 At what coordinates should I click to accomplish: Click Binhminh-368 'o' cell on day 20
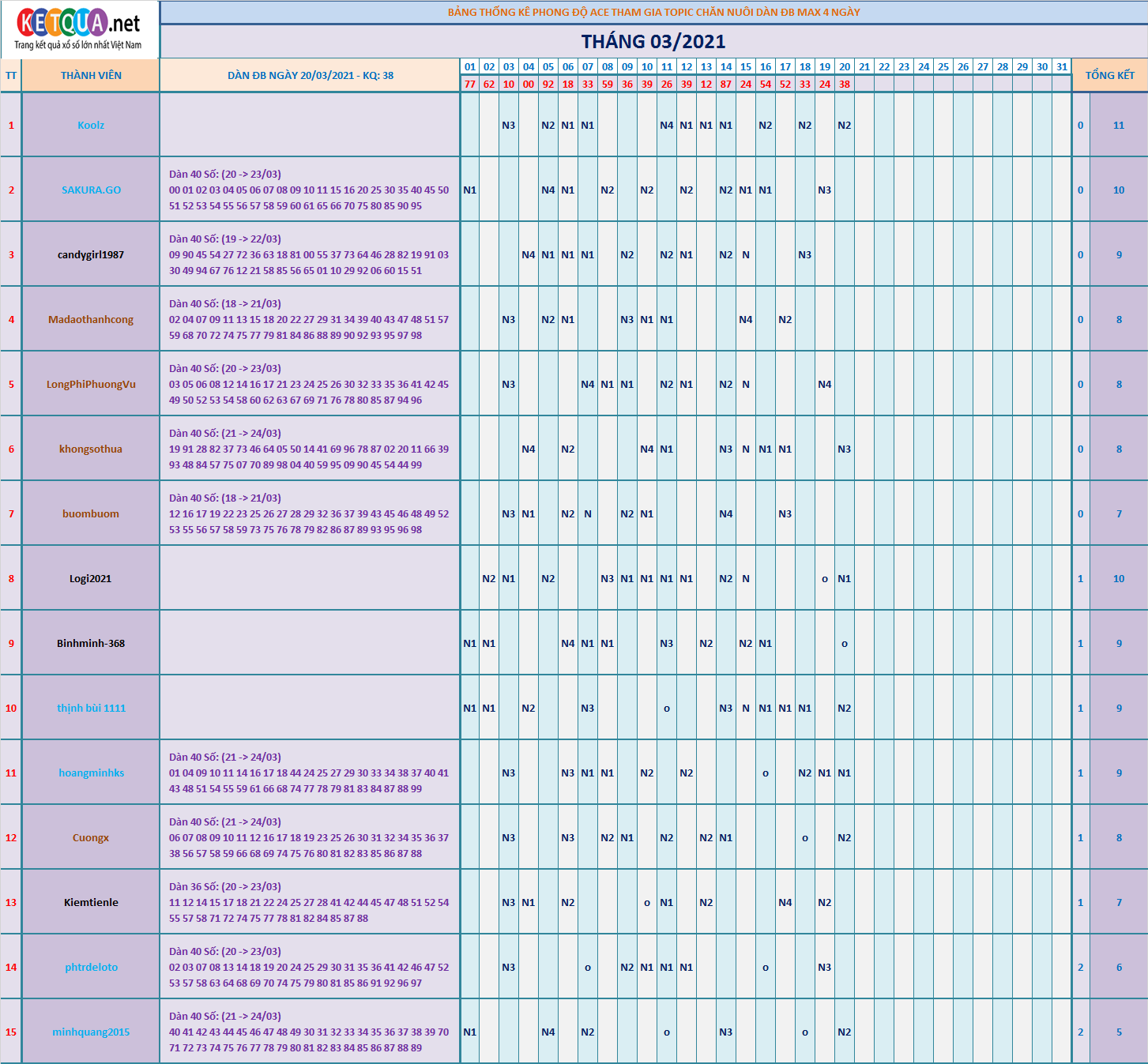(x=845, y=643)
